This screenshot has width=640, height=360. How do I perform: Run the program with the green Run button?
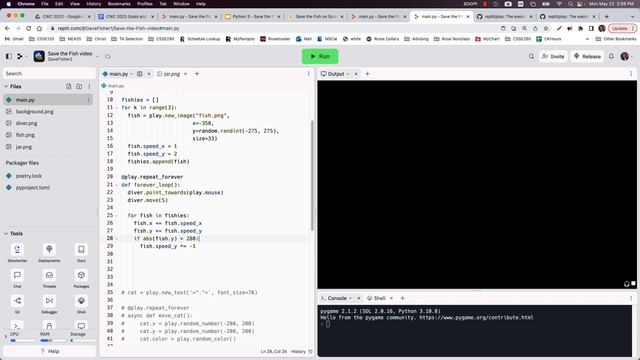[x=320, y=56]
